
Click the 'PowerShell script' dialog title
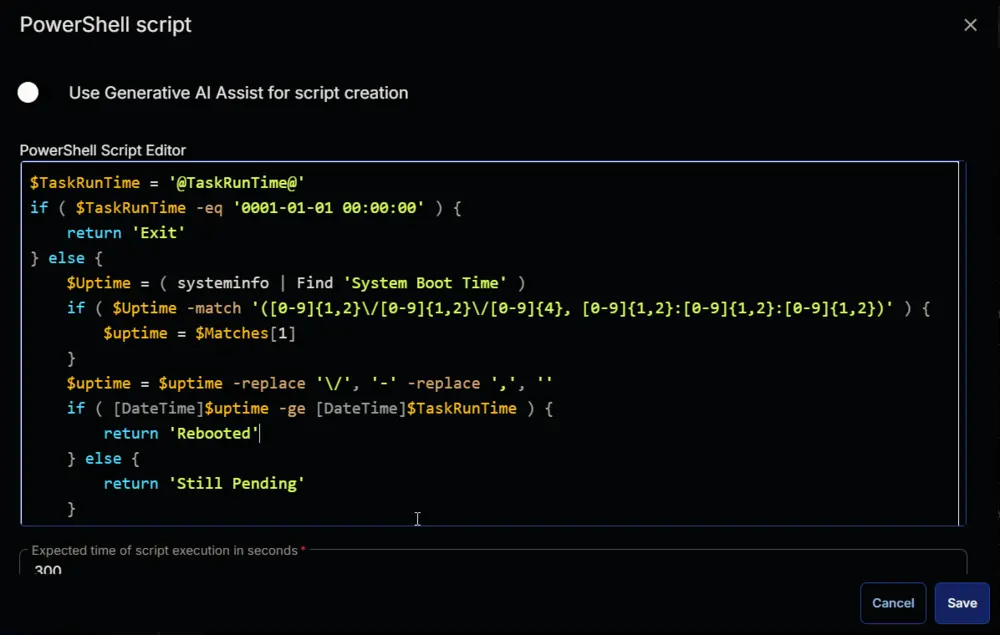105,25
